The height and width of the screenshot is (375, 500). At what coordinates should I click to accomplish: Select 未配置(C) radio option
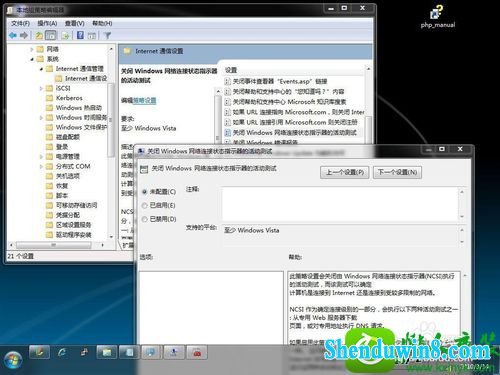point(159,192)
